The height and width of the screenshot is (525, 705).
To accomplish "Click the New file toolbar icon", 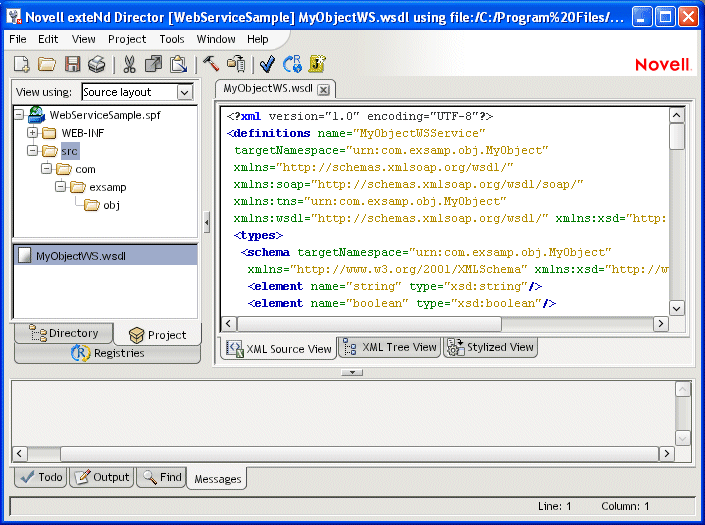I will pos(21,64).
